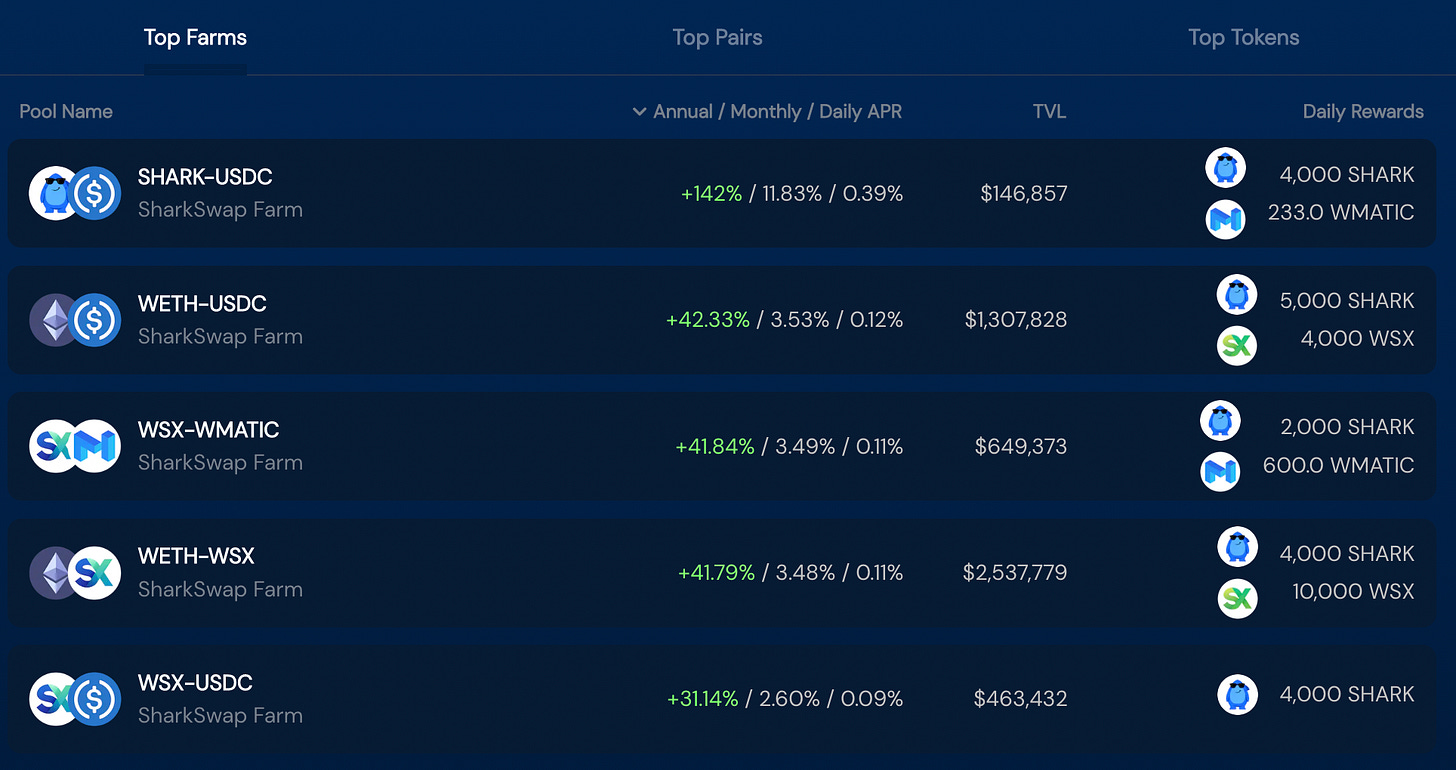Click shark reward icon in the WSX-USDC row
1456x770 pixels.
(x=1237, y=694)
